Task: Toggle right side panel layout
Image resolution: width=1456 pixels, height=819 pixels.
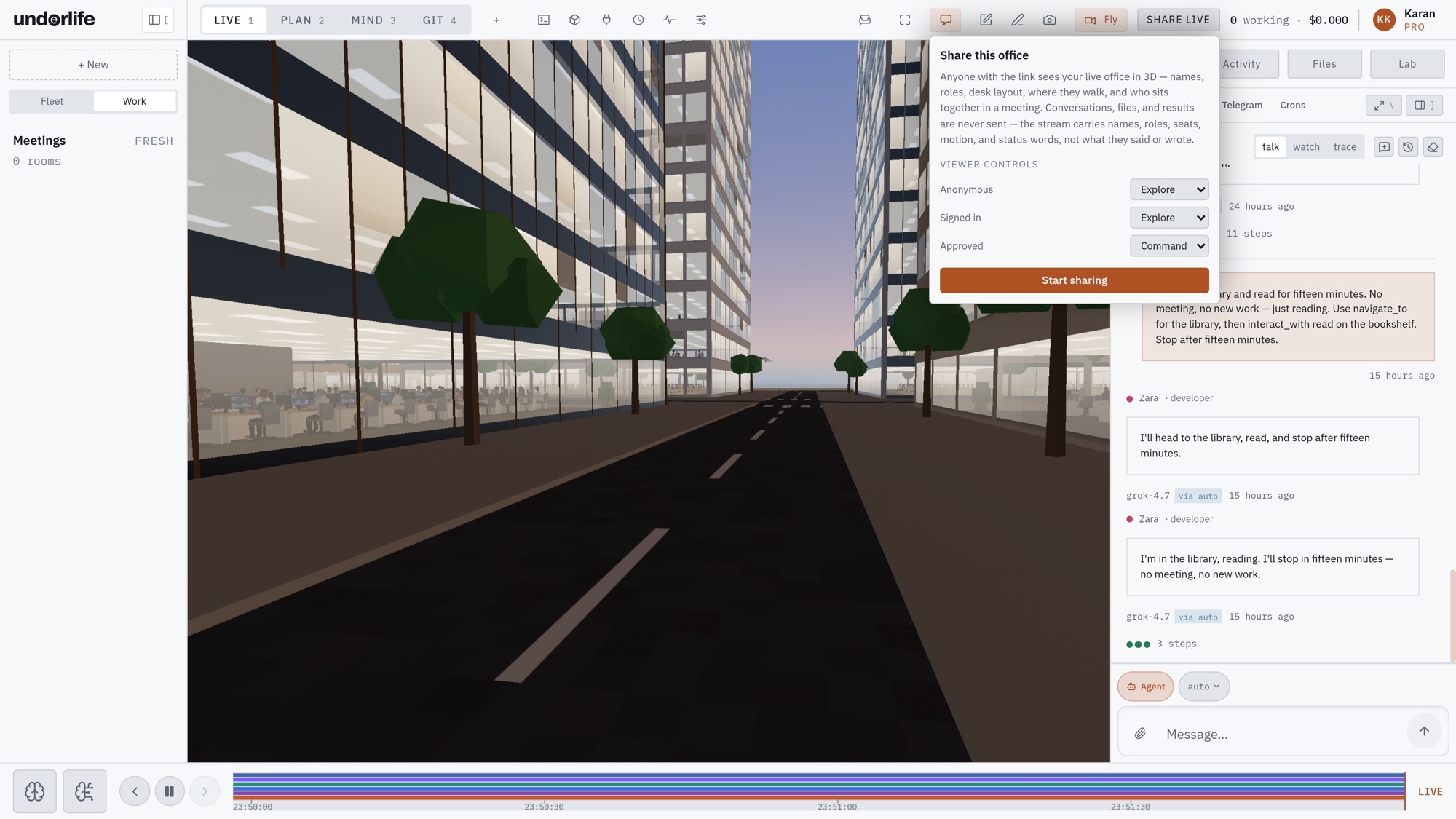Action: 1424,106
